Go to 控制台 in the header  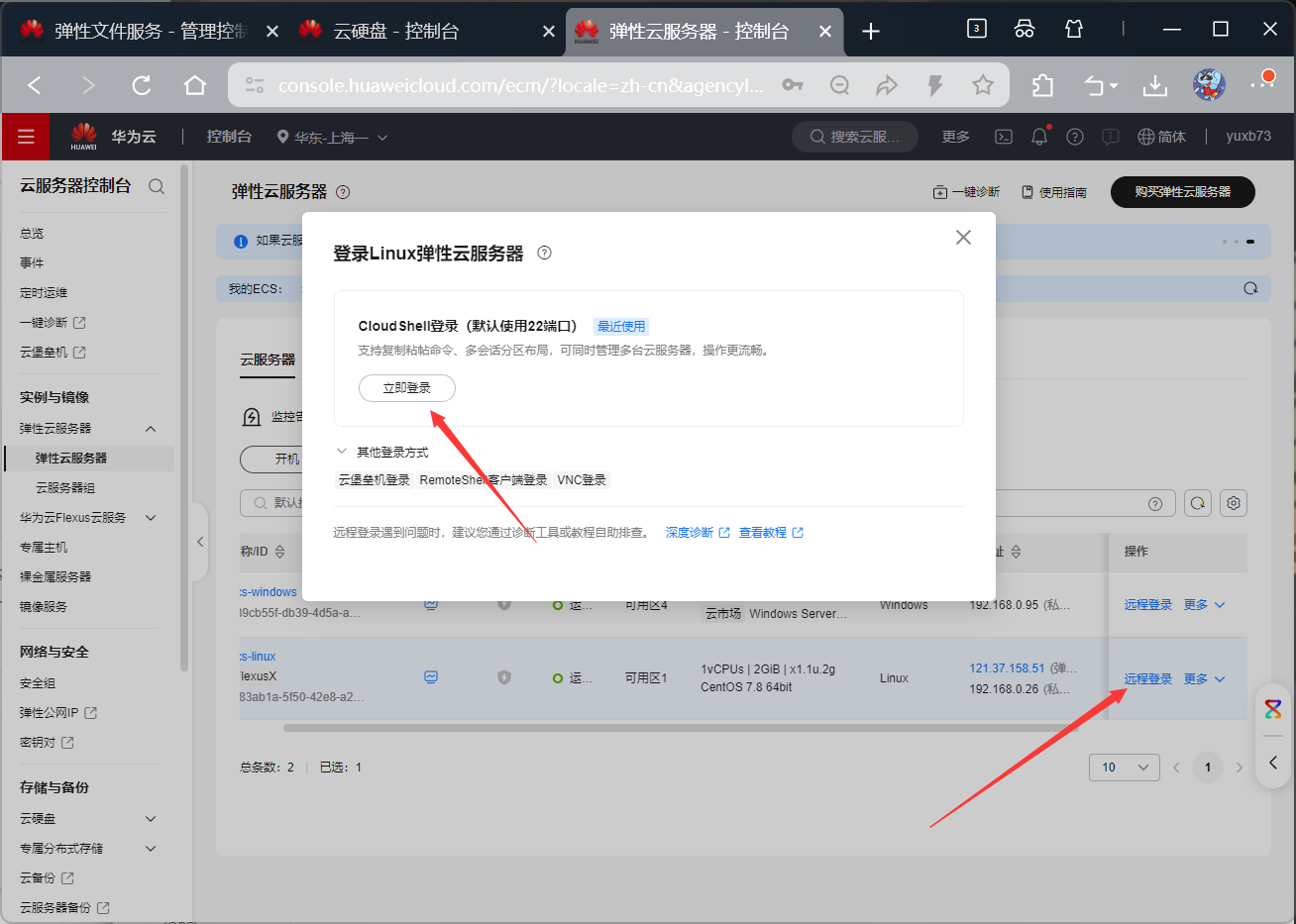[x=229, y=137]
